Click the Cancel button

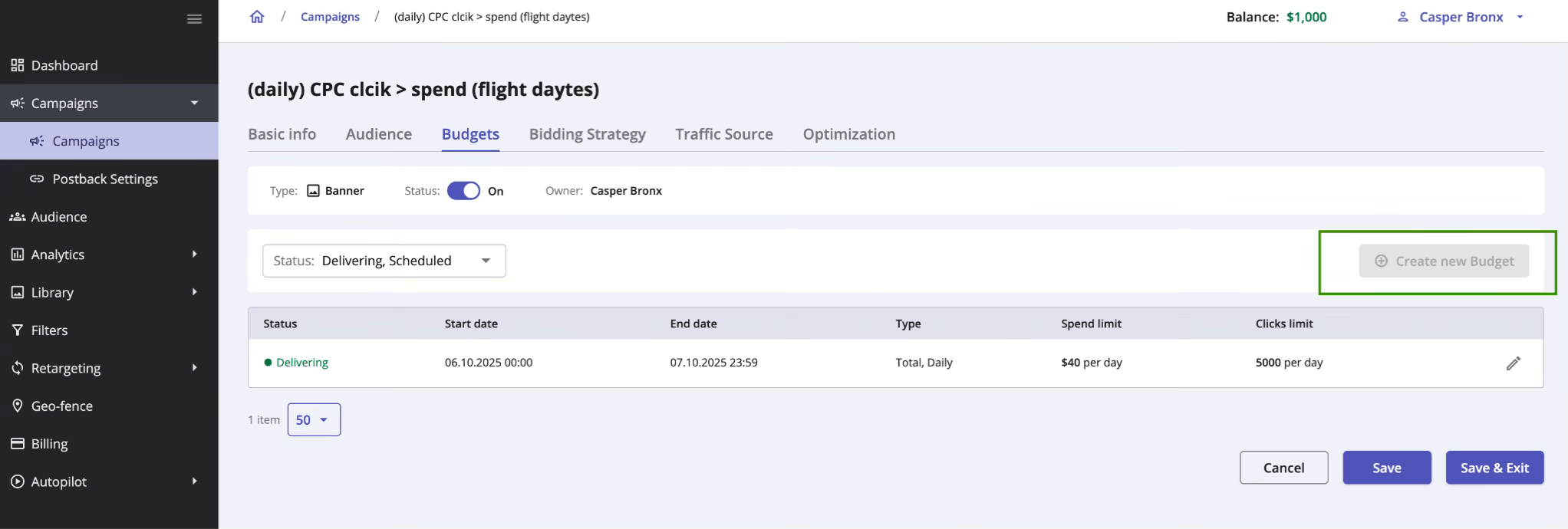click(1283, 468)
